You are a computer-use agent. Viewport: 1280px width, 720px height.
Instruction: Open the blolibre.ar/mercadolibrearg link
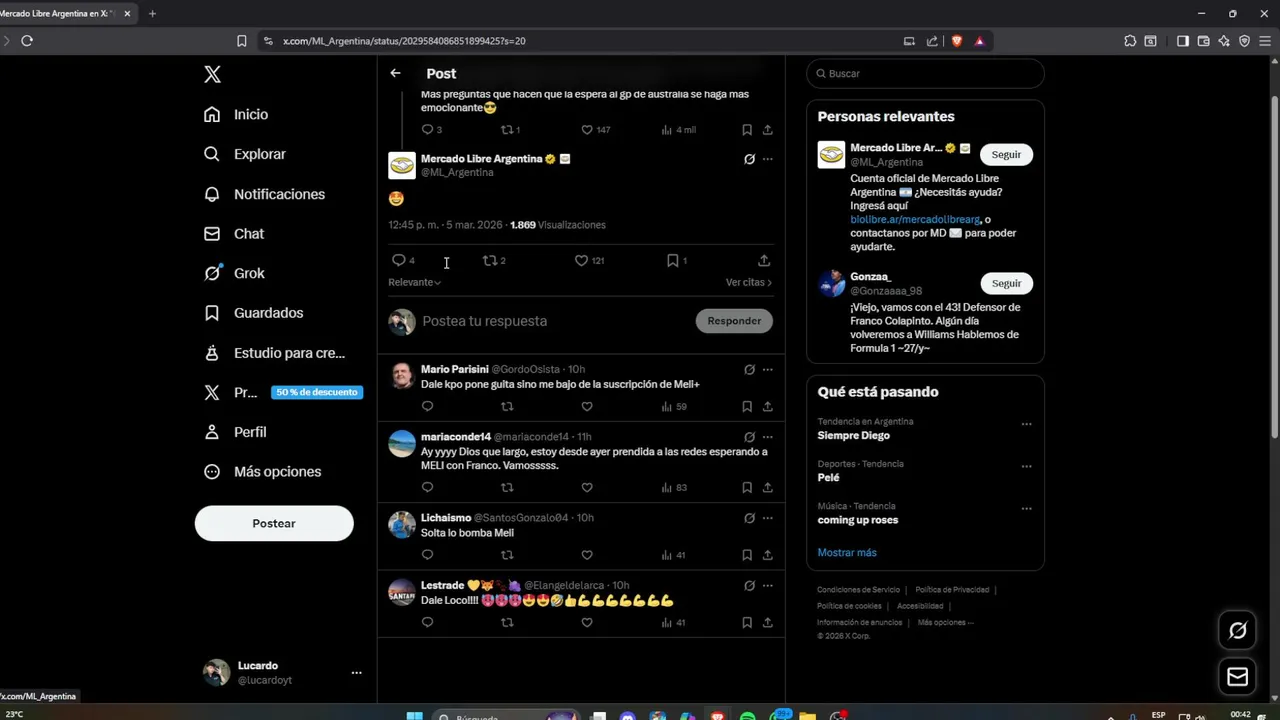(x=915, y=219)
